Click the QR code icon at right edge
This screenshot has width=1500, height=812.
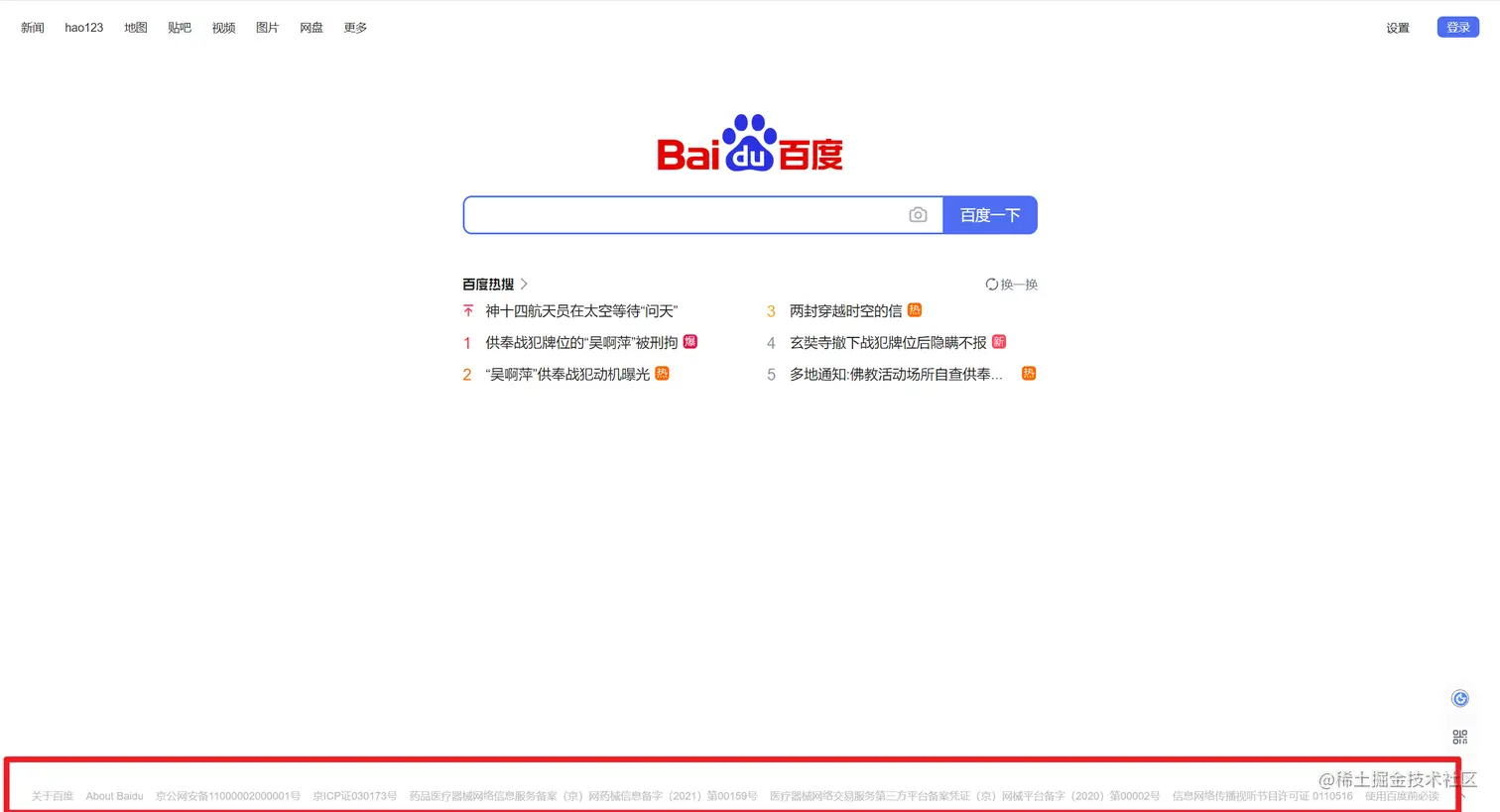pos(1459,737)
